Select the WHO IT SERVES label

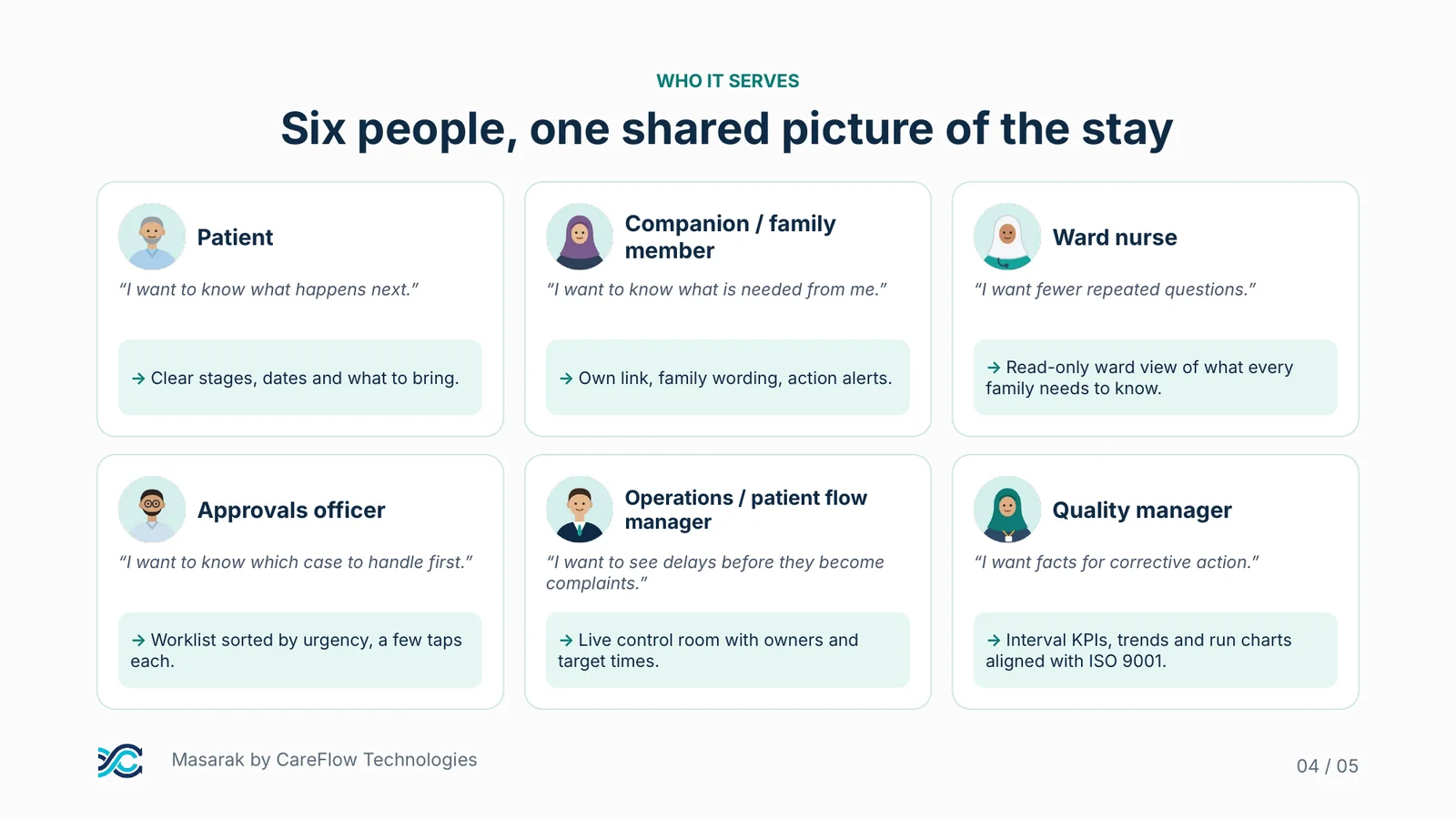coord(728,81)
